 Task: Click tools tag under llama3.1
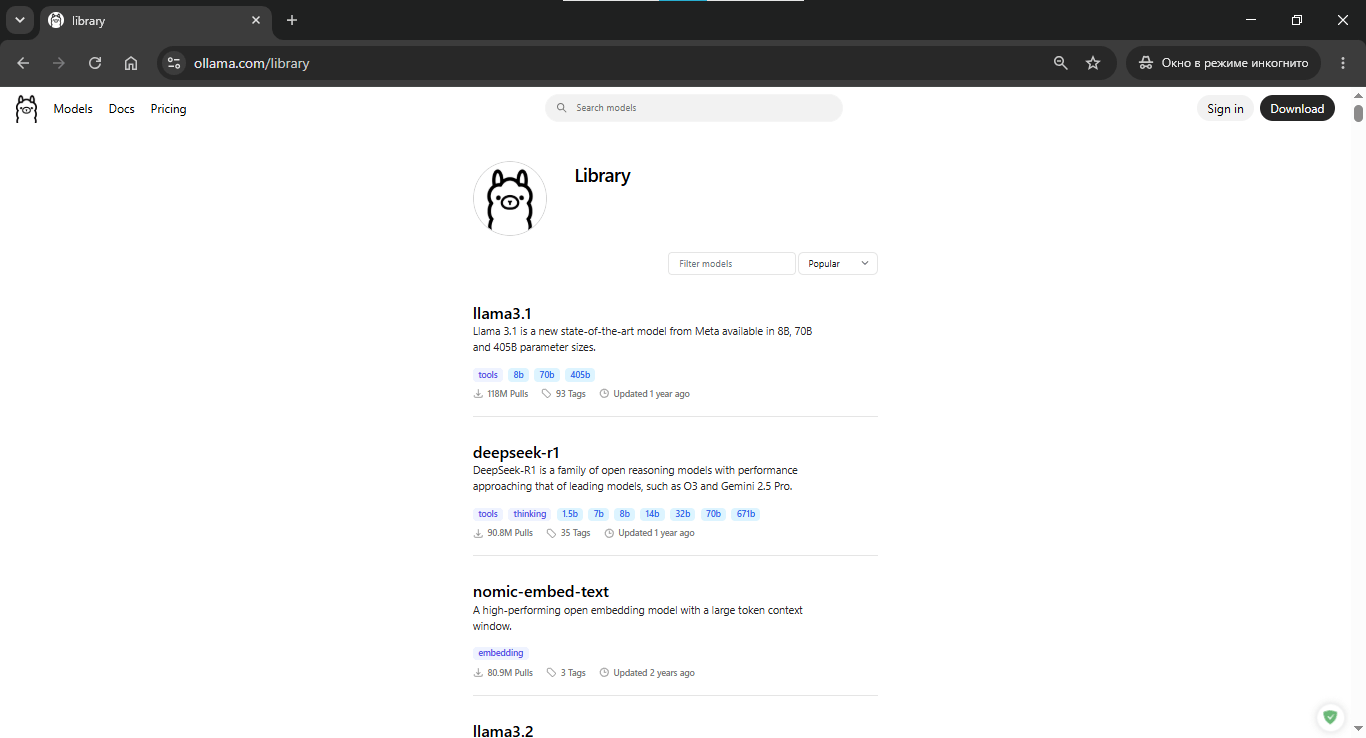(x=488, y=375)
